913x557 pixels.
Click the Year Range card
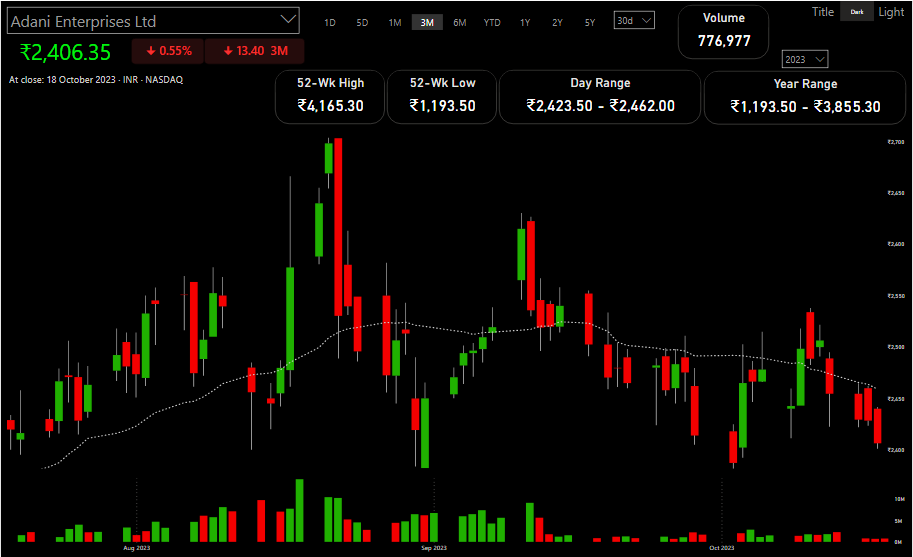[805, 97]
